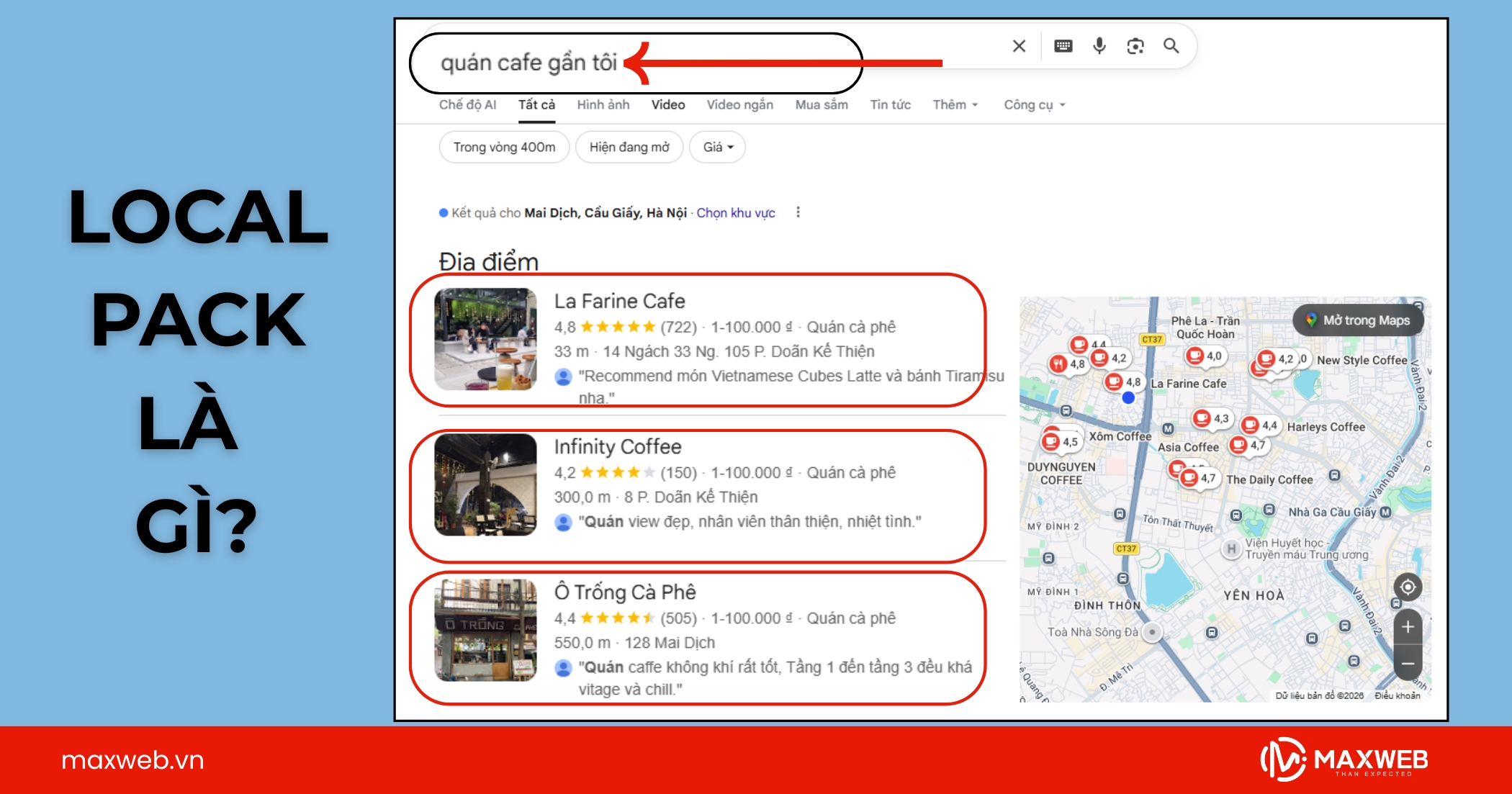This screenshot has width=1512, height=794.
Task: Expand the 'Thêm' more menu
Action: point(955,105)
